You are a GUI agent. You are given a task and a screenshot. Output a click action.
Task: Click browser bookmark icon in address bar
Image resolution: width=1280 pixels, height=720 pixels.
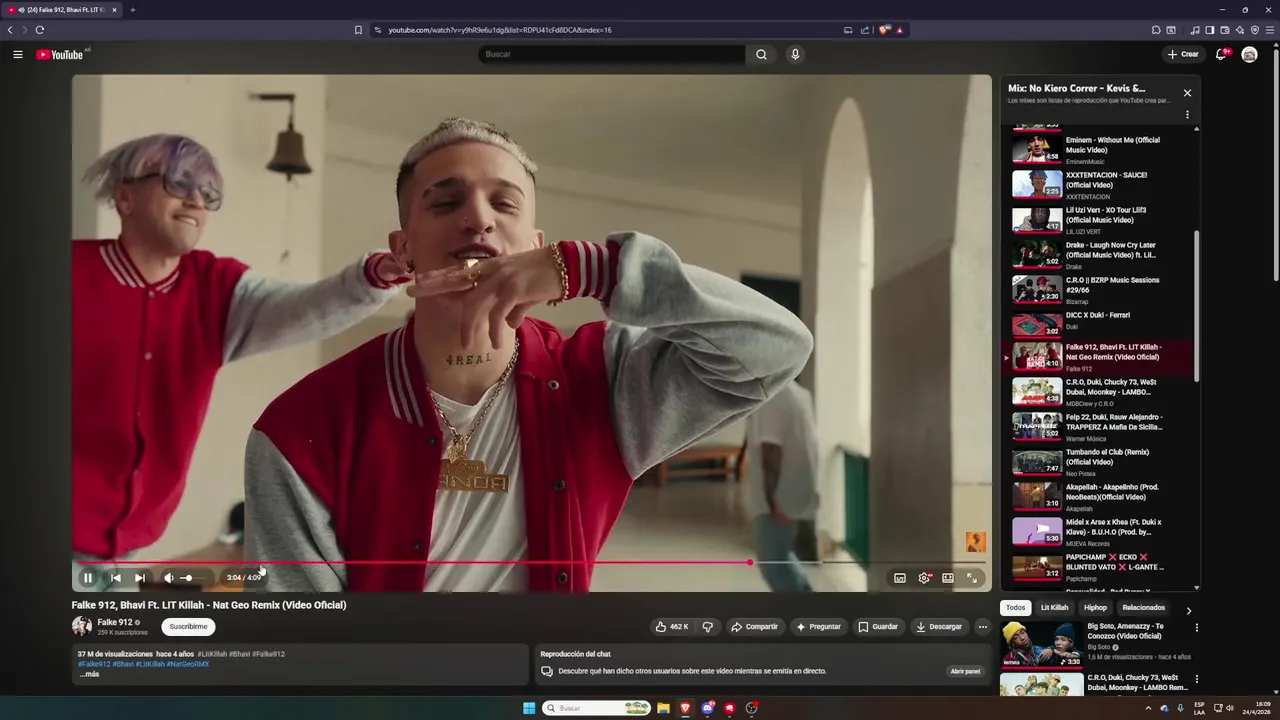tap(358, 30)
